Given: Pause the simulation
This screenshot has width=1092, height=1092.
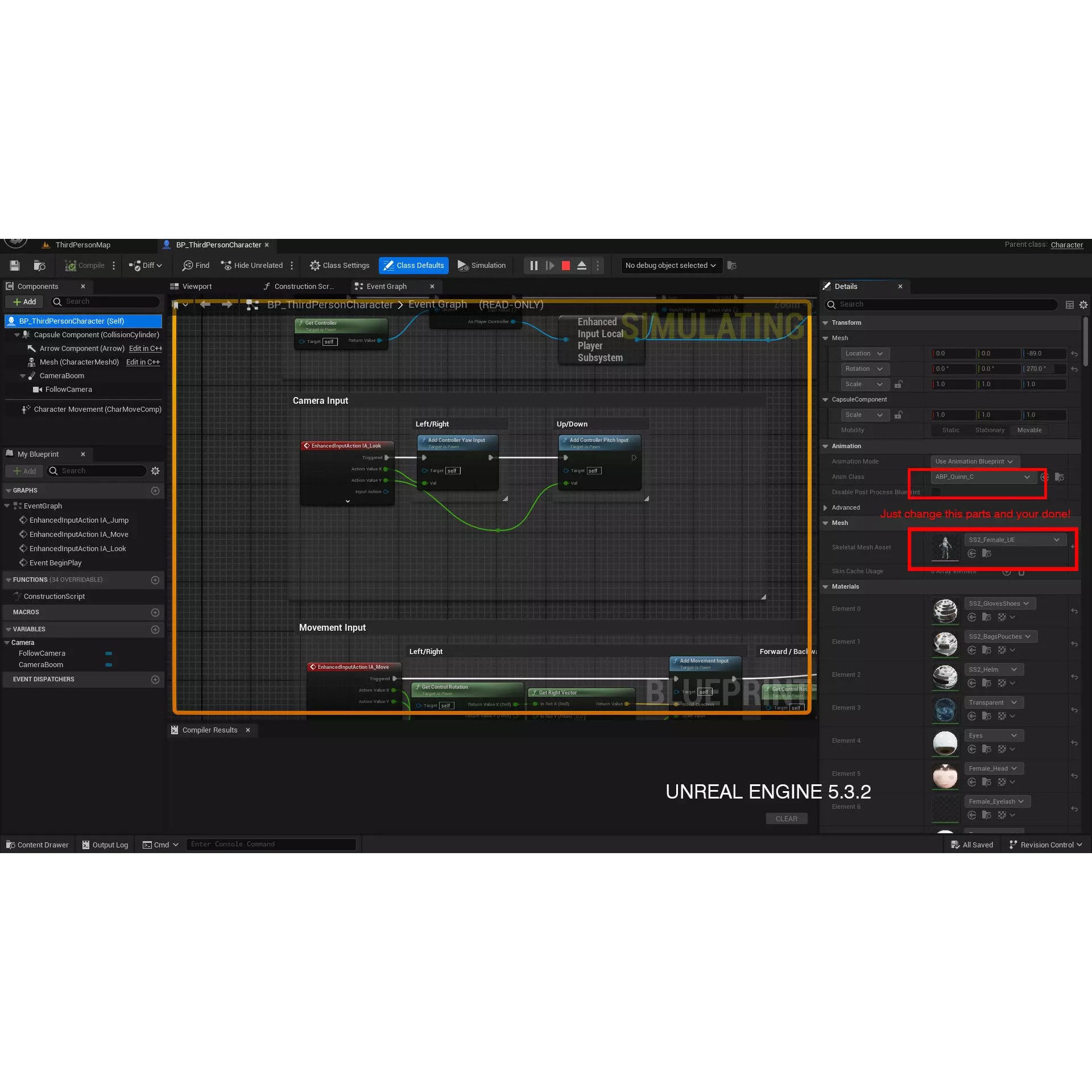Looking at the screenshot, I should (x=534, y=266).
